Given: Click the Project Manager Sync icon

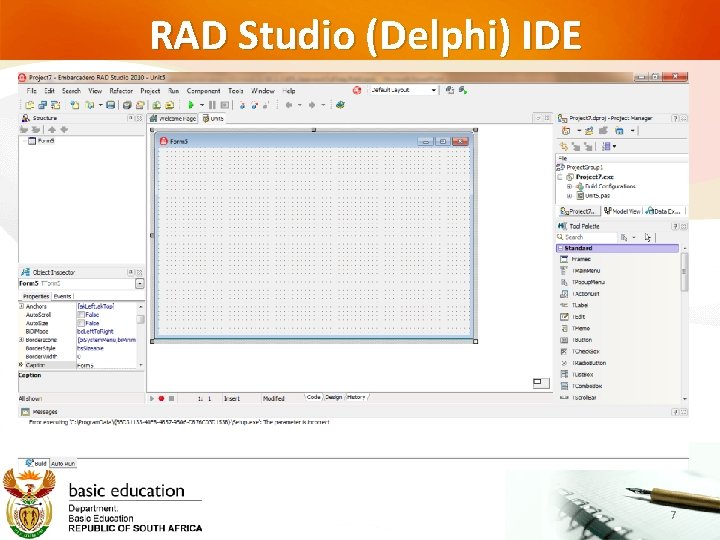Looking at the screenshot, I should pos(564,146).
